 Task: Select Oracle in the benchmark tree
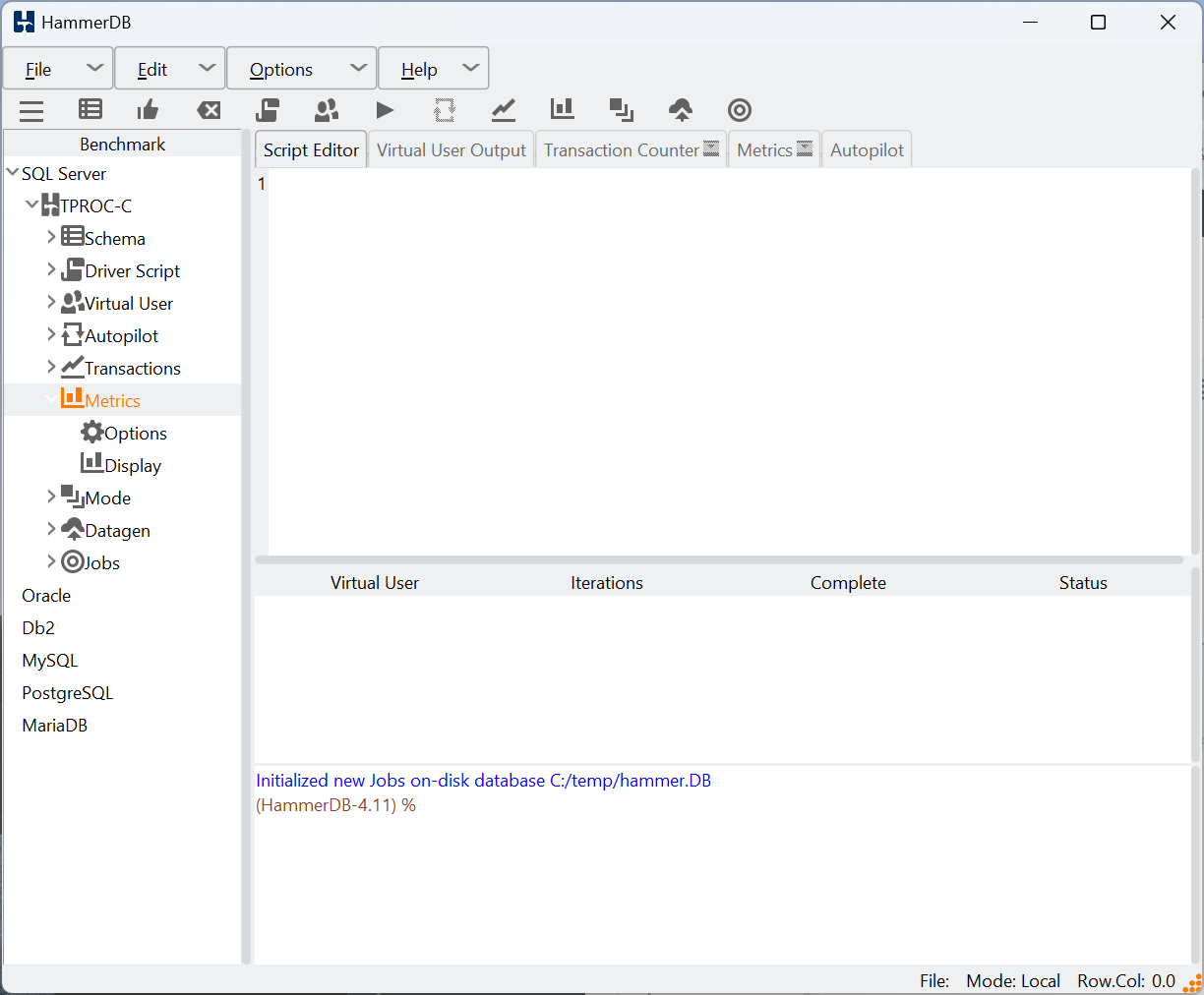click(46, 595)
